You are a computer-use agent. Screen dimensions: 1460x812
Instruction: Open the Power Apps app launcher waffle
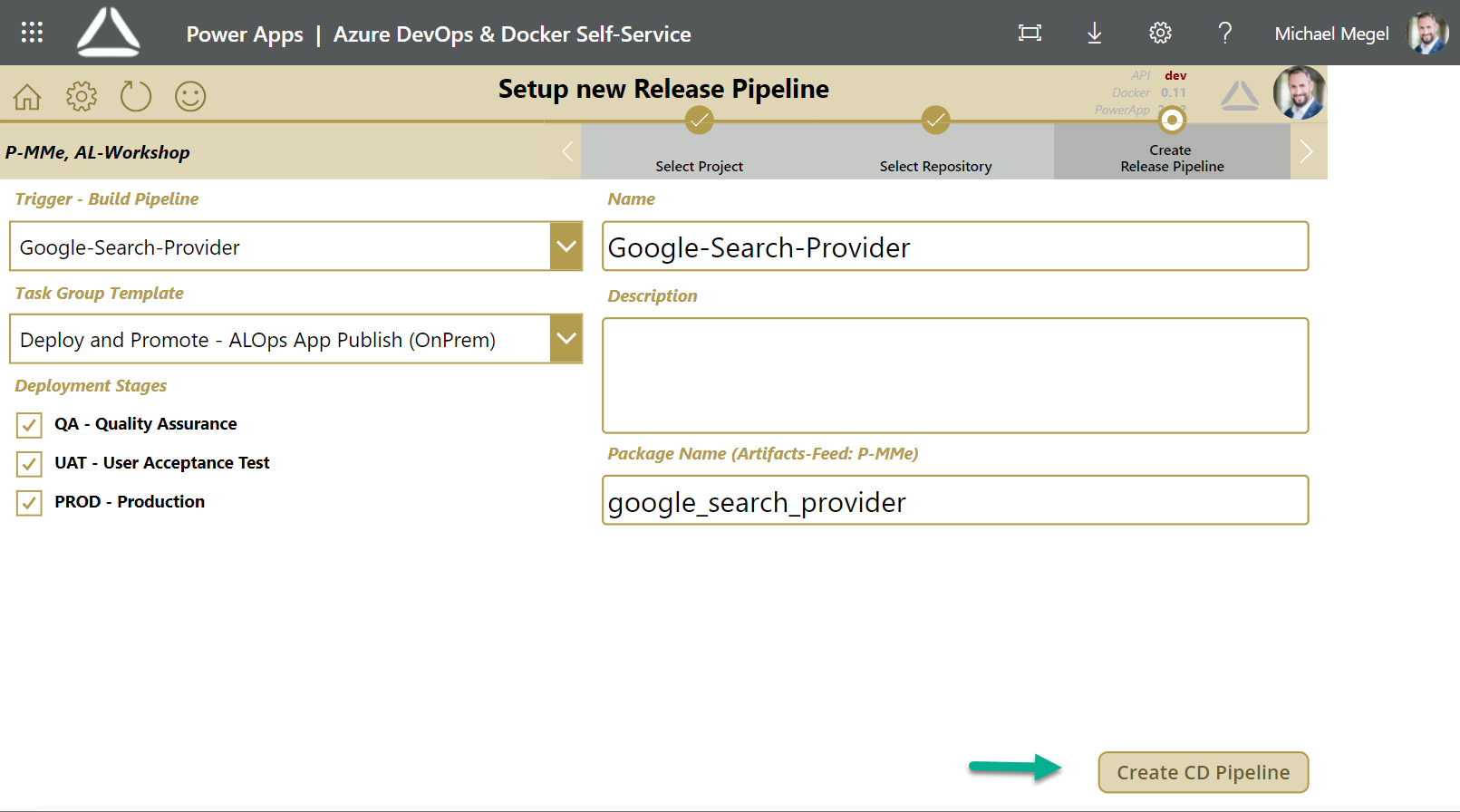[33, 33]
